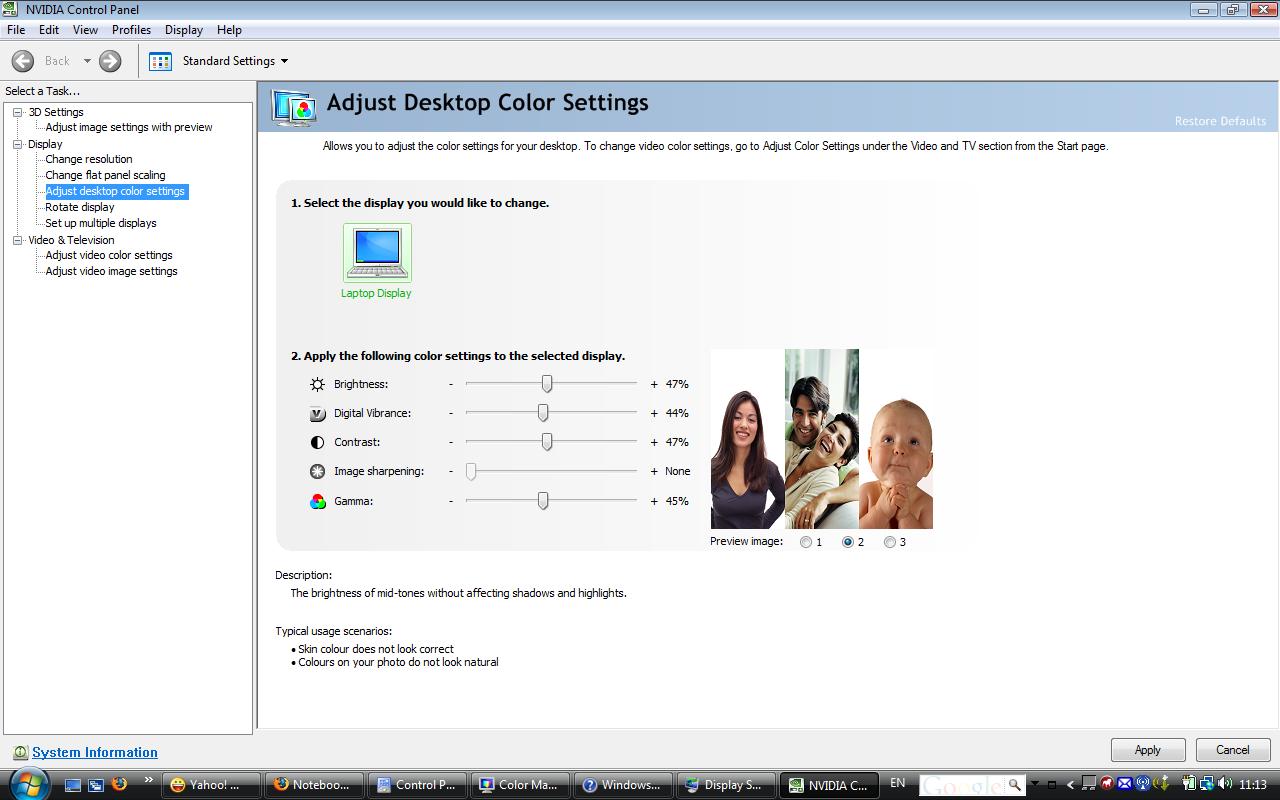The height and width of the screenshot is (800, 1280).
Task: Click Show Desktop quick launch icon
Action: [72, 785]
